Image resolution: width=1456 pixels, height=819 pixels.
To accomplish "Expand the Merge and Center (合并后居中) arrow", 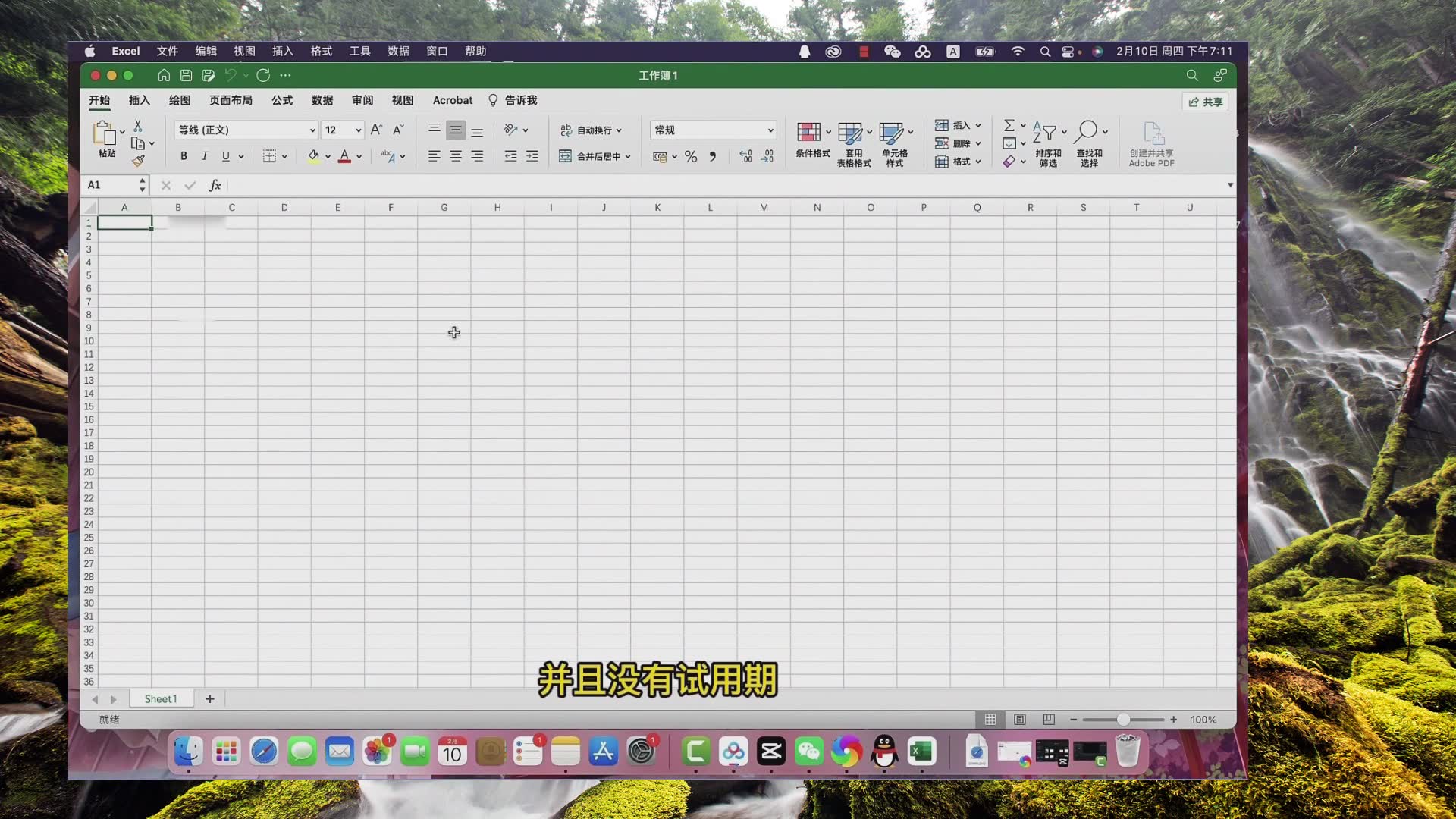I will [628, 157].
